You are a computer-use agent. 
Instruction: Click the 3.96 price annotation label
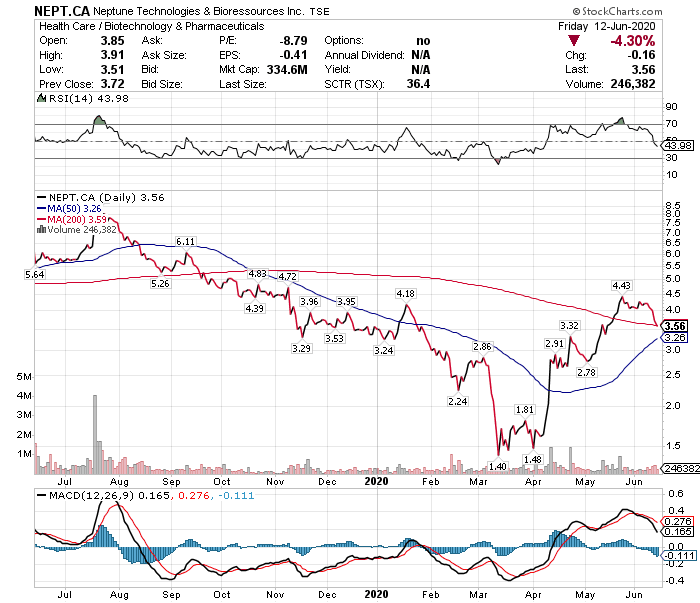coord(309,302)
